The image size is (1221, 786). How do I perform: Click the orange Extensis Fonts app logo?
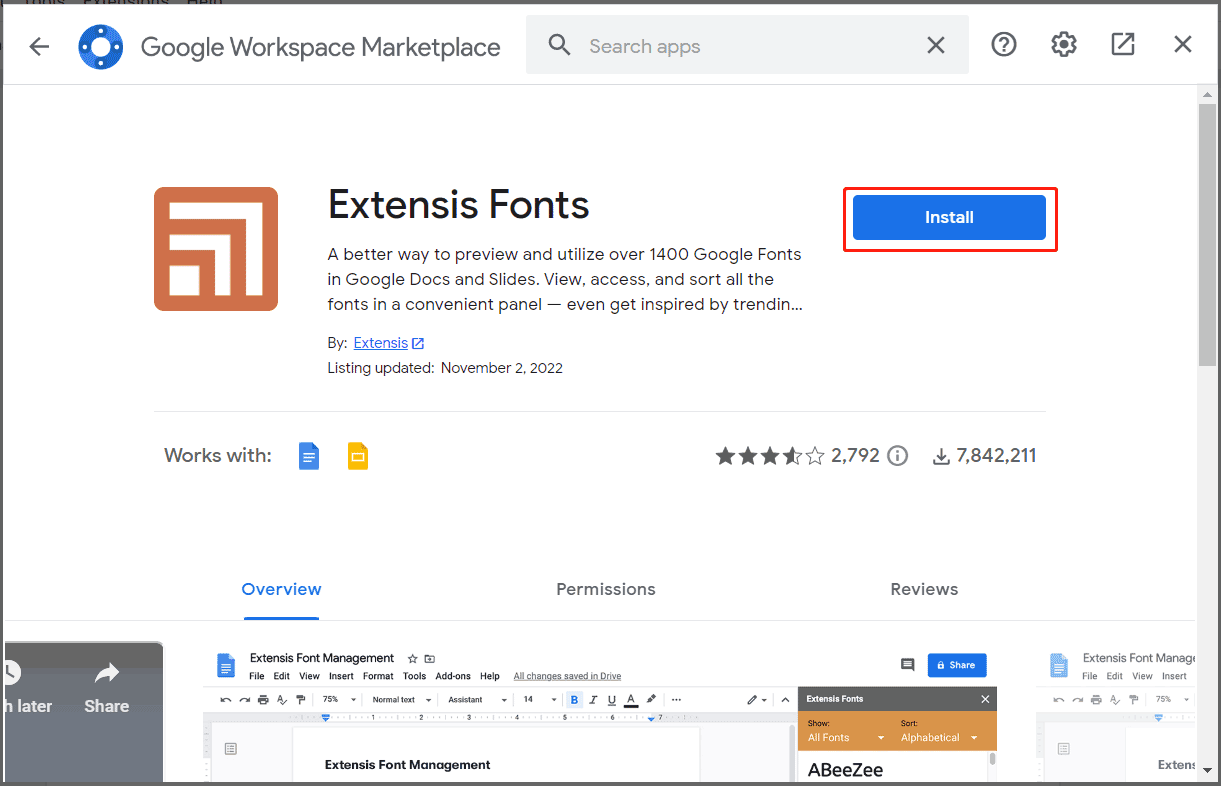(216, 249)
